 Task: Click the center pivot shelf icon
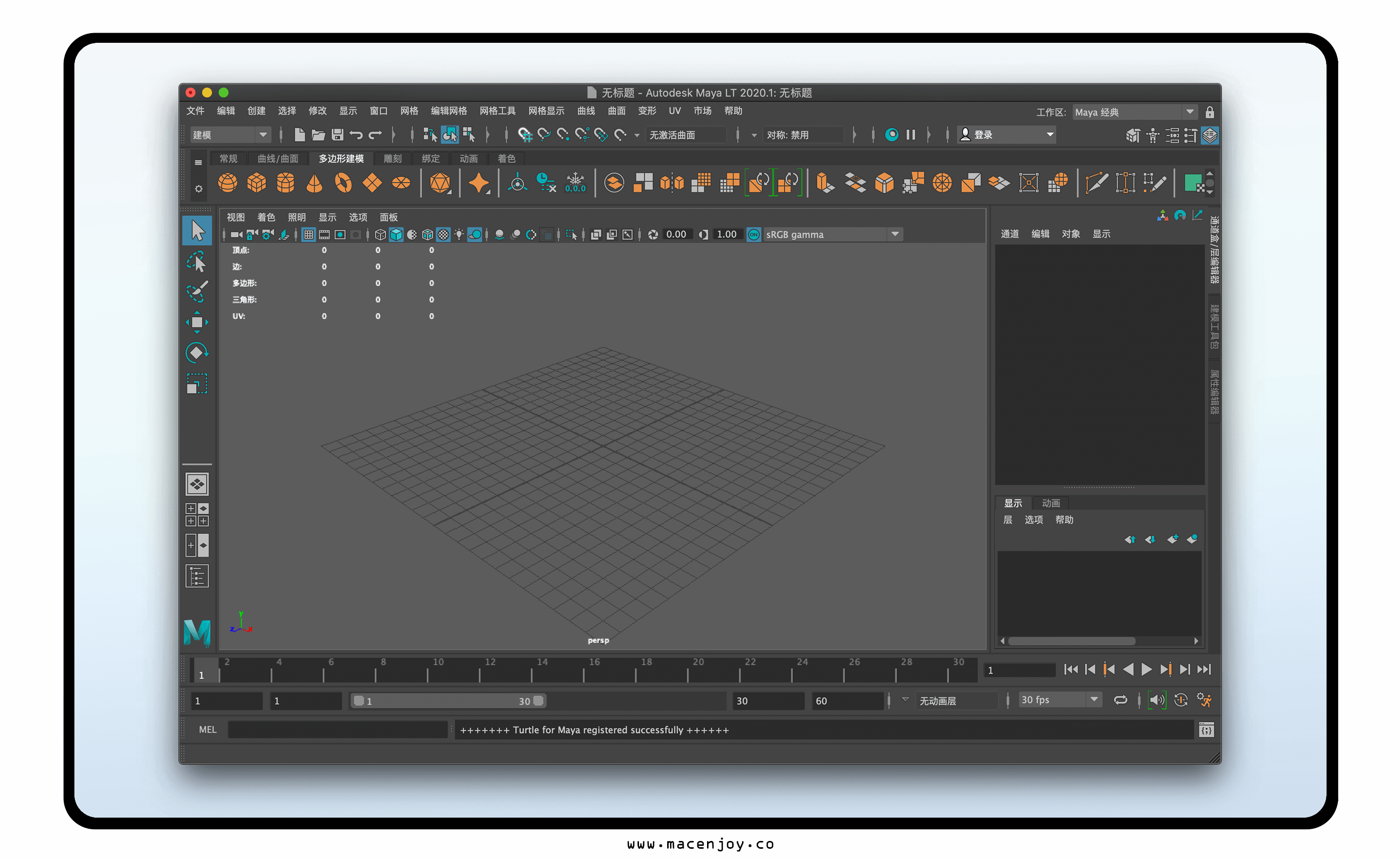coord(517,183)
